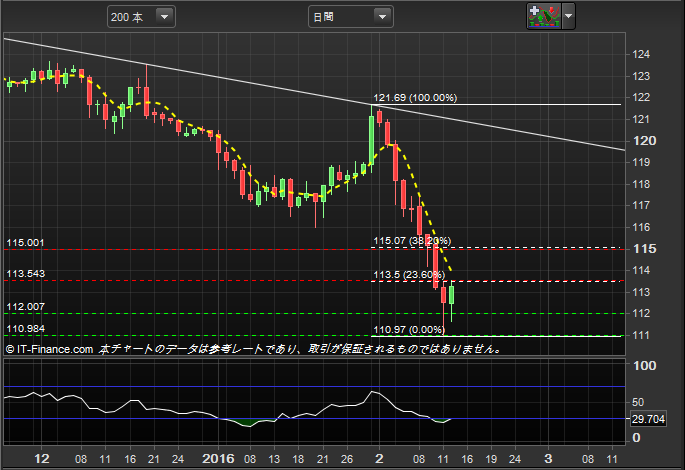This screenshot has width=685, height=470.
Task: Click the 124 price axis label
Action: tap(641, 54)
